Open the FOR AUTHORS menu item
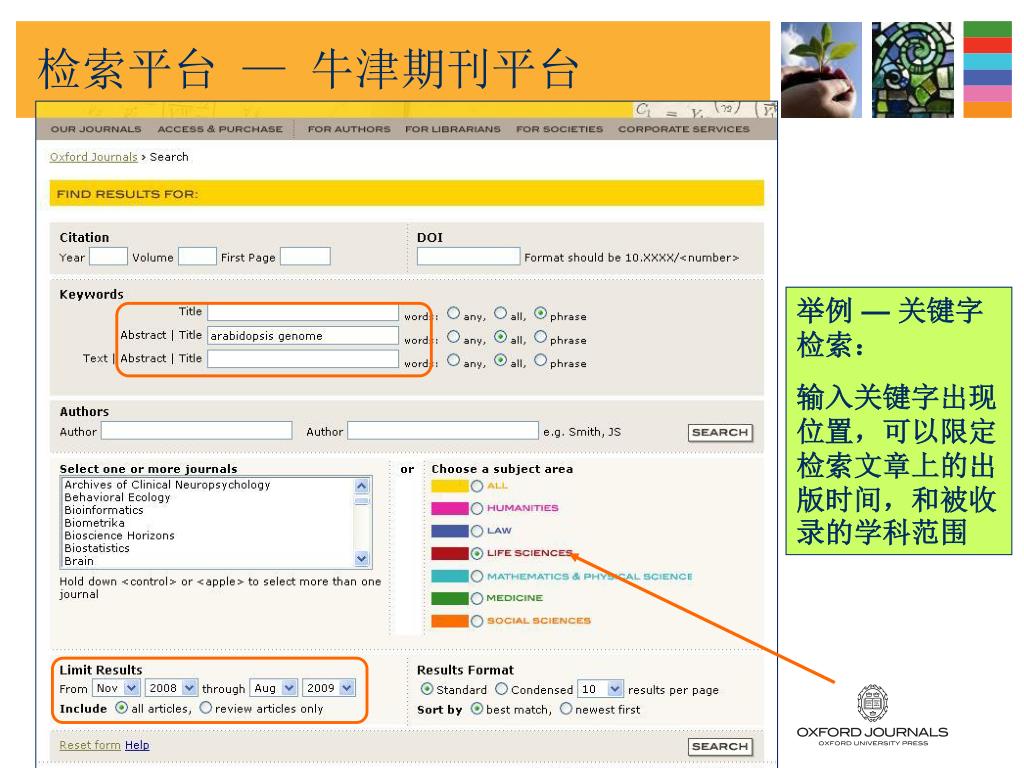Viewport: 1024px width, 768px height. pos(349,129)
